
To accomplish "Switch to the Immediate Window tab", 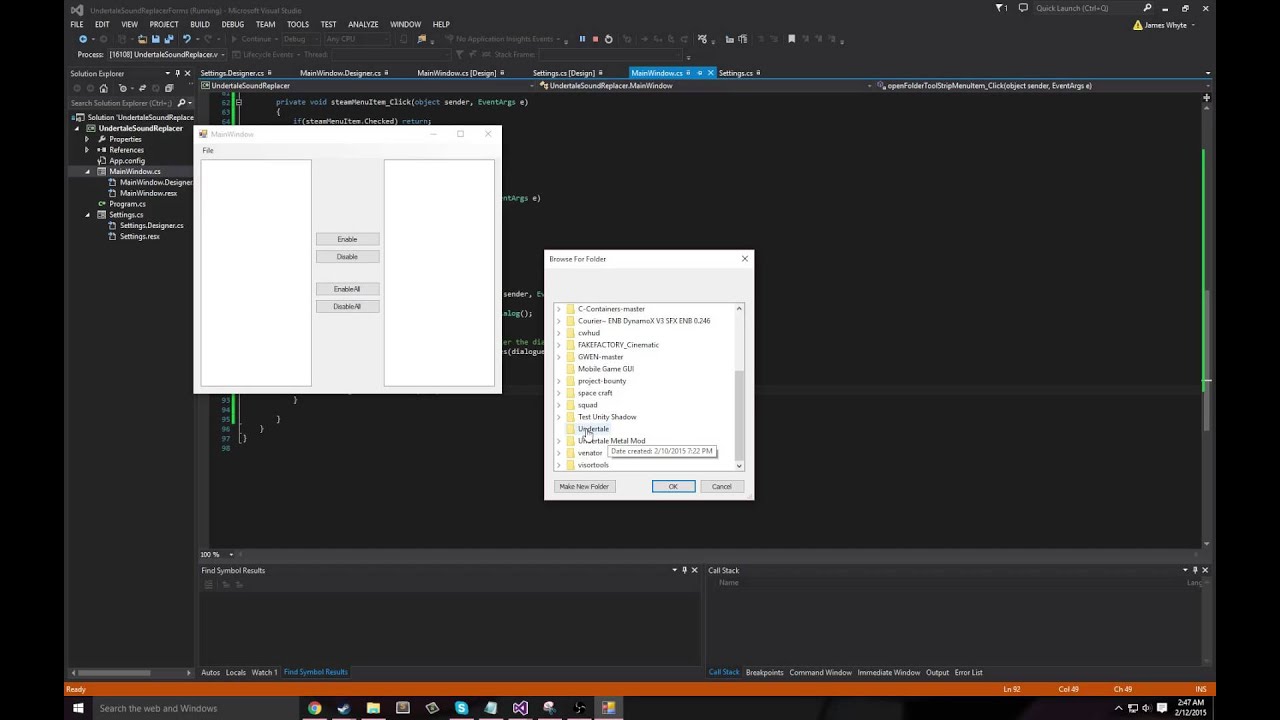I will [x=889, y=672].
